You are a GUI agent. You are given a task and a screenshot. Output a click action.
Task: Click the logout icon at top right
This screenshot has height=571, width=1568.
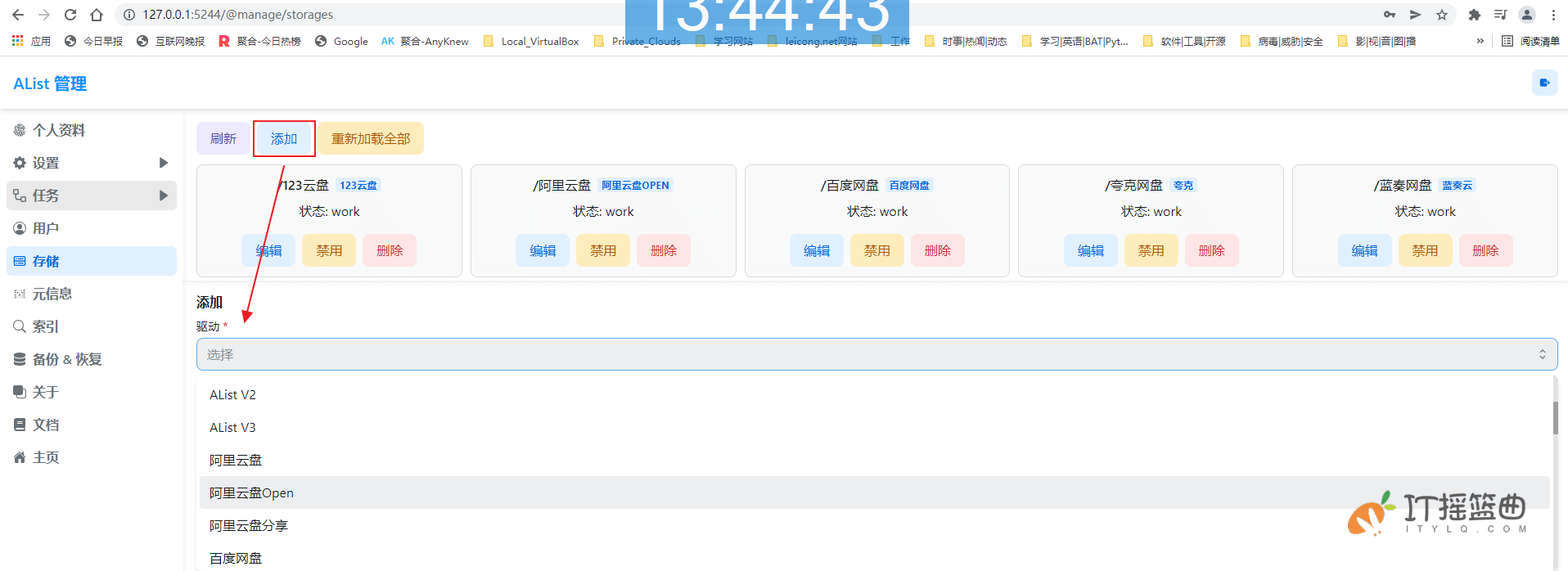[1545, 83]
